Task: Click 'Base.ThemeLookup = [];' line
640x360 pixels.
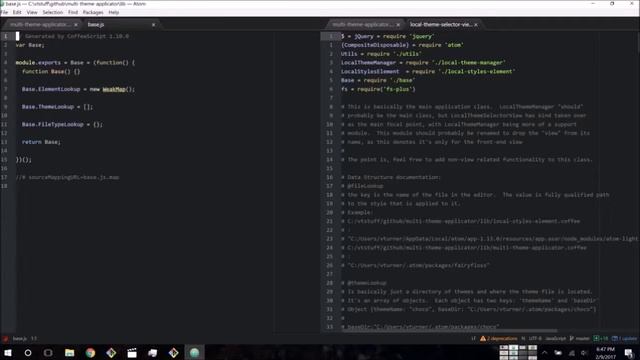Action: tap(58, 107)
